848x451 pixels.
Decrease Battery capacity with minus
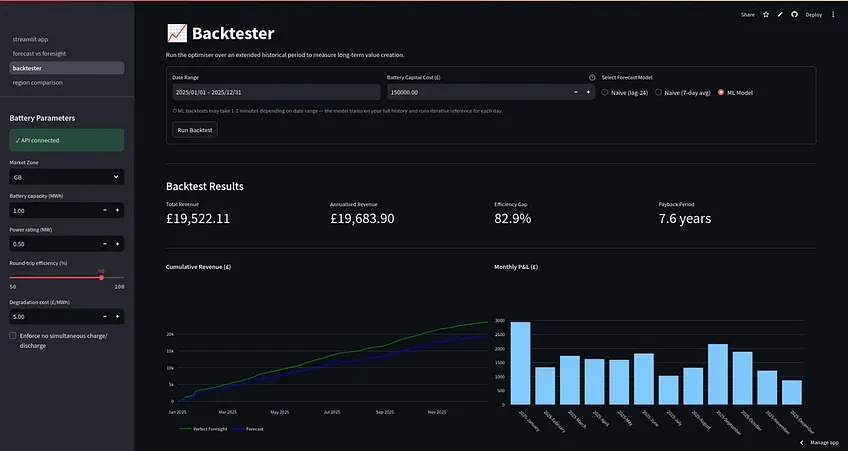pyautogui.click(x=105, y=210)
